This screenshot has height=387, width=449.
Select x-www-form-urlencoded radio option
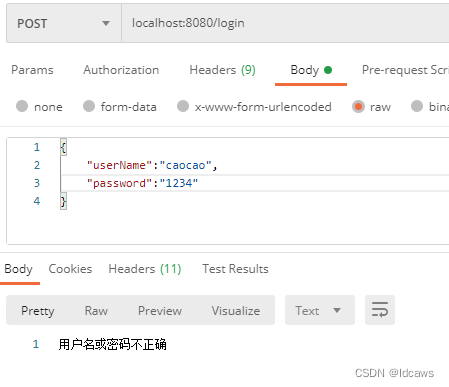(x=183, y=106)
